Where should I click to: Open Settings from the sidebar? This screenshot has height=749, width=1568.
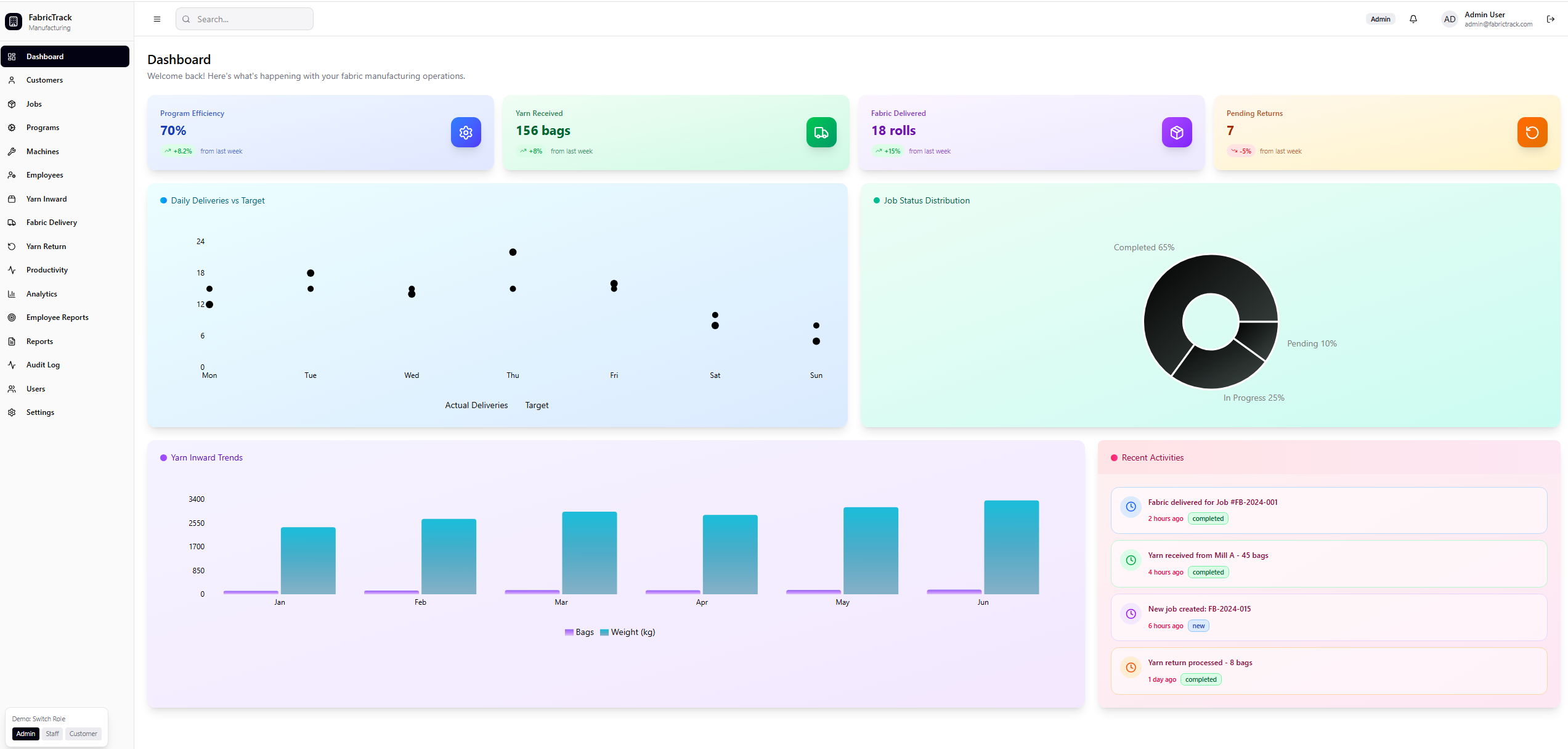(x=40, y=412)
